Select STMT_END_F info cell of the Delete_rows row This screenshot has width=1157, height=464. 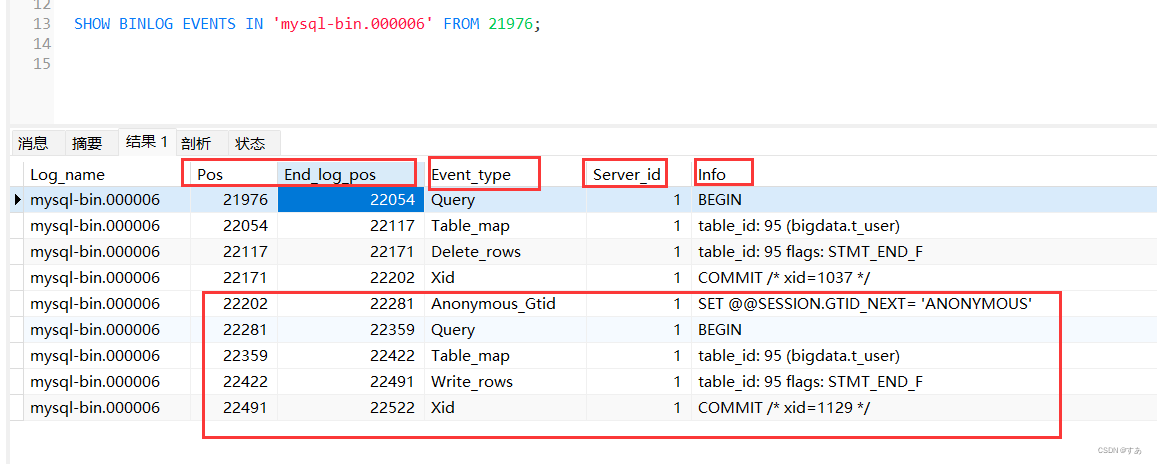pyautogui.click(x=922, y=252)
